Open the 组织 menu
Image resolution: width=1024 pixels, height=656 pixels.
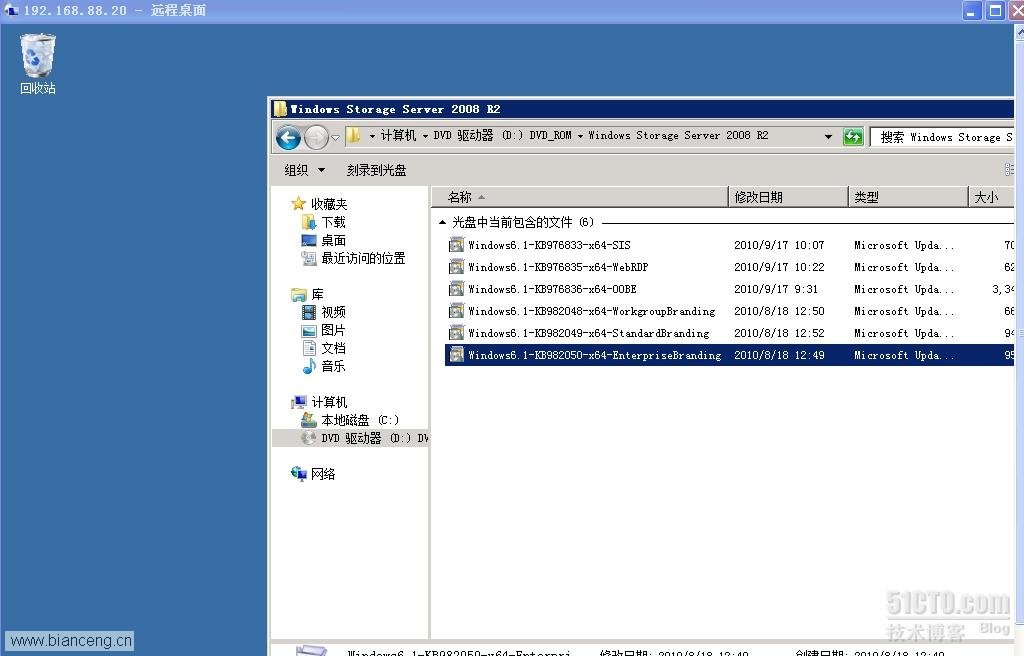point(304,170)
